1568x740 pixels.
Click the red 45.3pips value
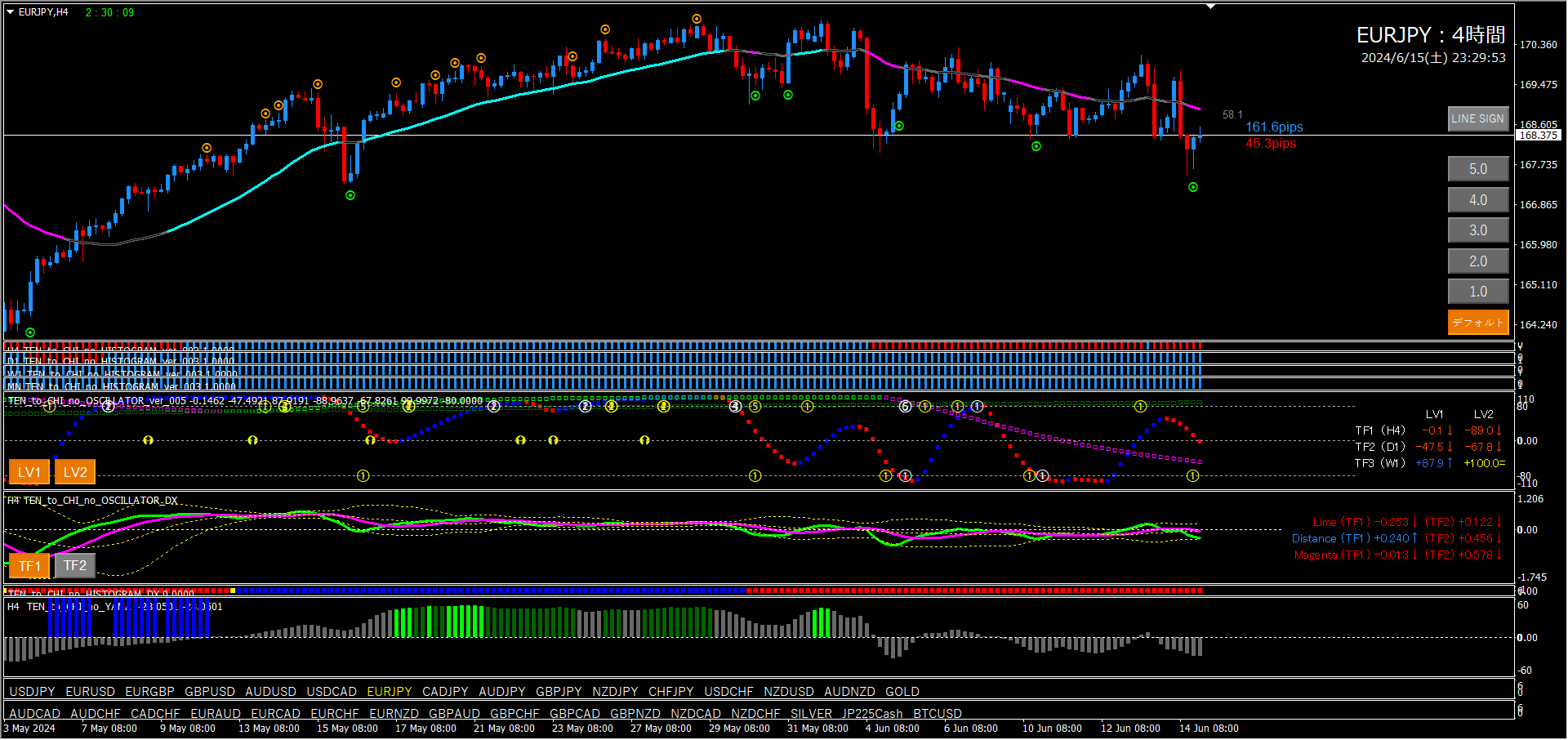1271,144
